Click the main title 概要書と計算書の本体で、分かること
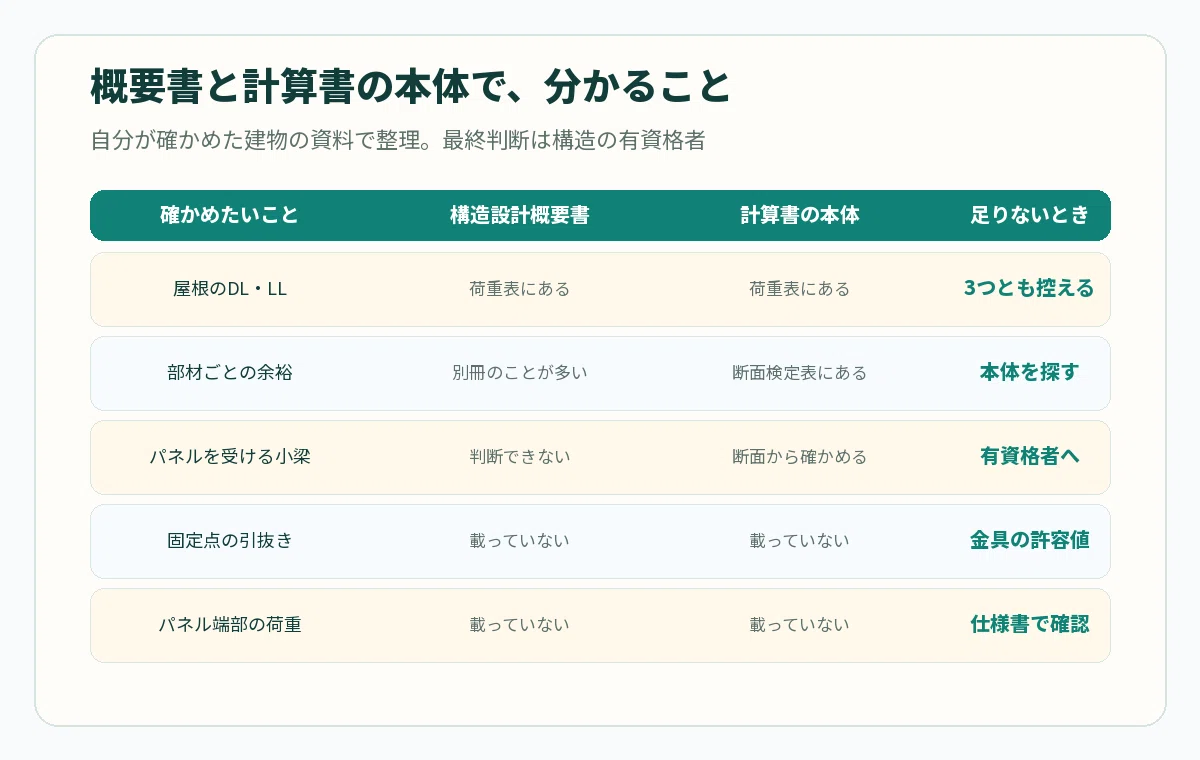Image resolution: width=1200 pixels, height=760 pixels. (x=410, y=87)
